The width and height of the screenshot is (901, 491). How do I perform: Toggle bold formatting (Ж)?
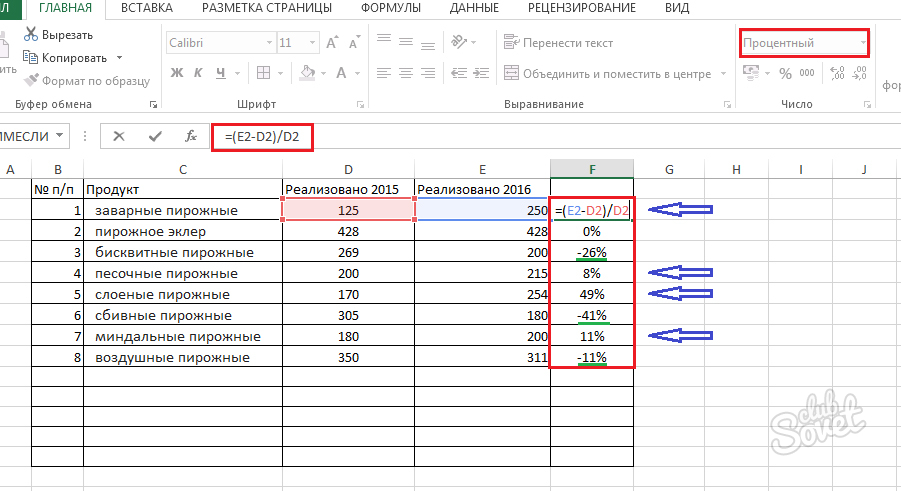pyautogui.click(x=176, y=73)
